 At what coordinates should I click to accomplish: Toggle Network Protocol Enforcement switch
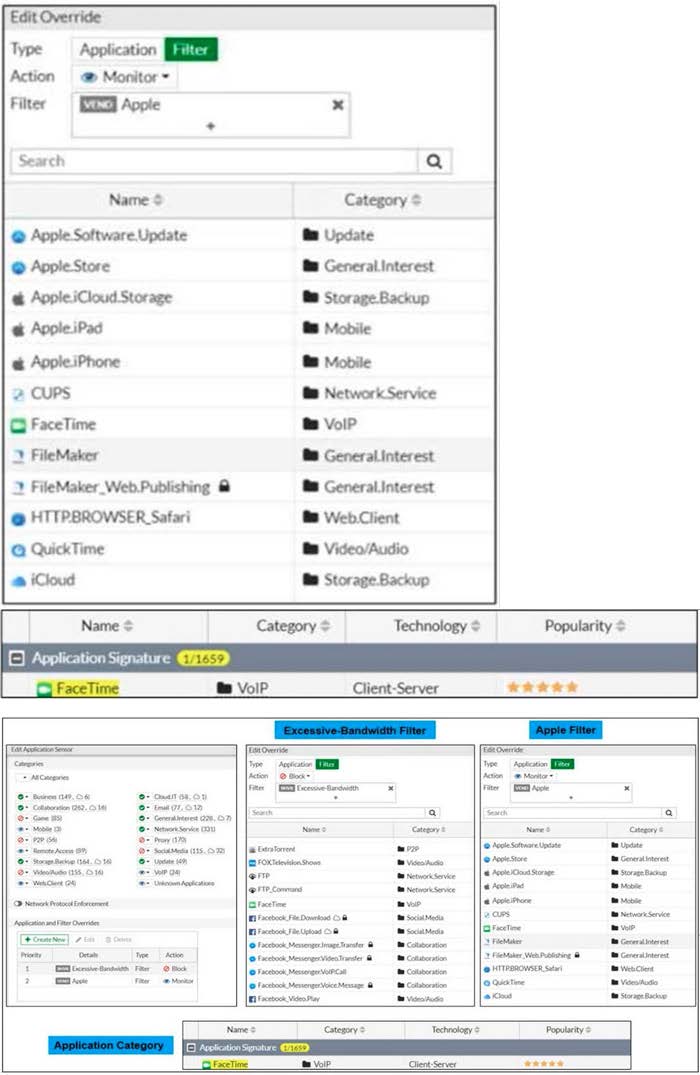[x=19, y=904]
